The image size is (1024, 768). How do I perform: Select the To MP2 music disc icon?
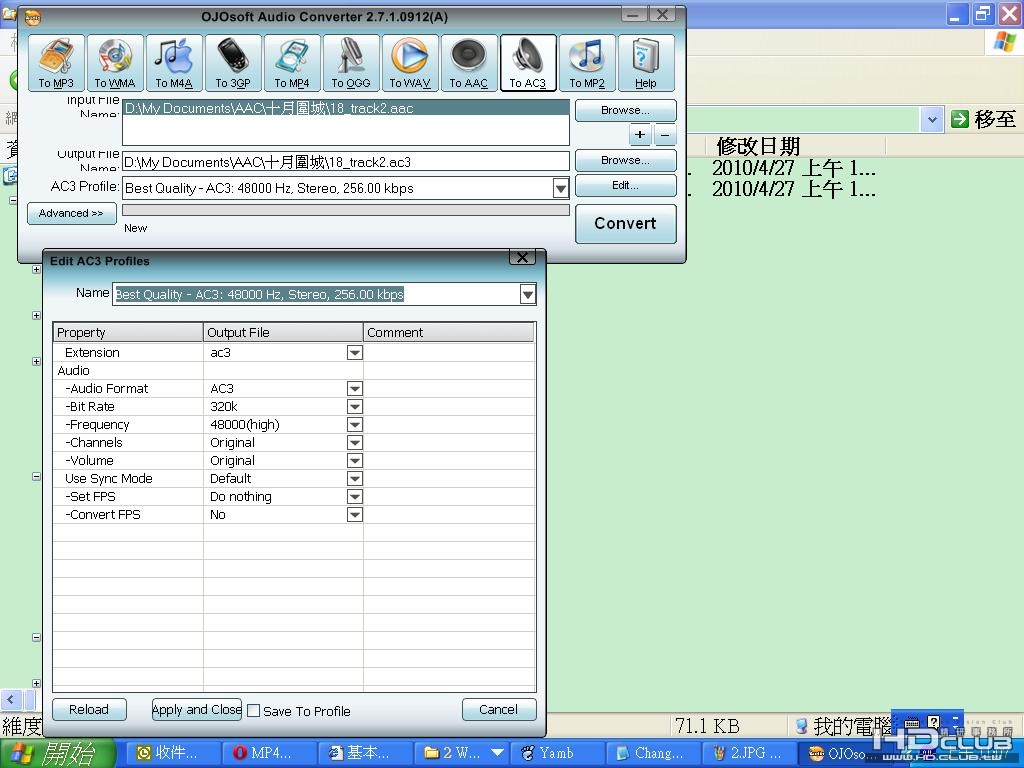point(587,63)
